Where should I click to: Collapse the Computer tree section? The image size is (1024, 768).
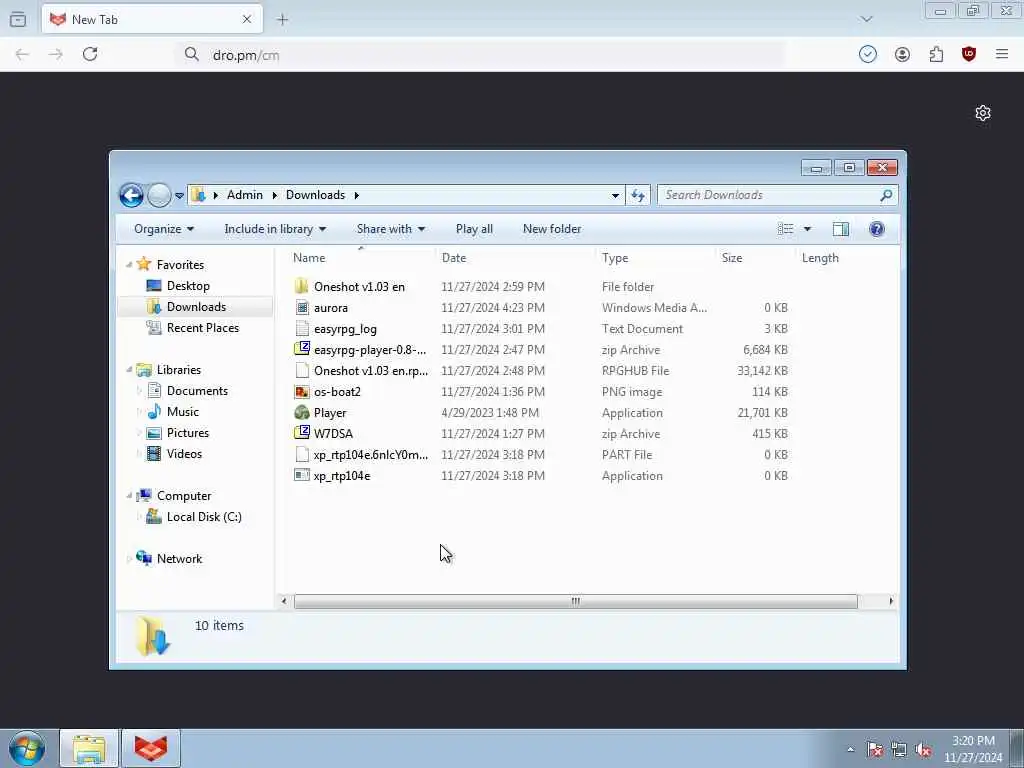pyautogui.click(x=129, y=496)
